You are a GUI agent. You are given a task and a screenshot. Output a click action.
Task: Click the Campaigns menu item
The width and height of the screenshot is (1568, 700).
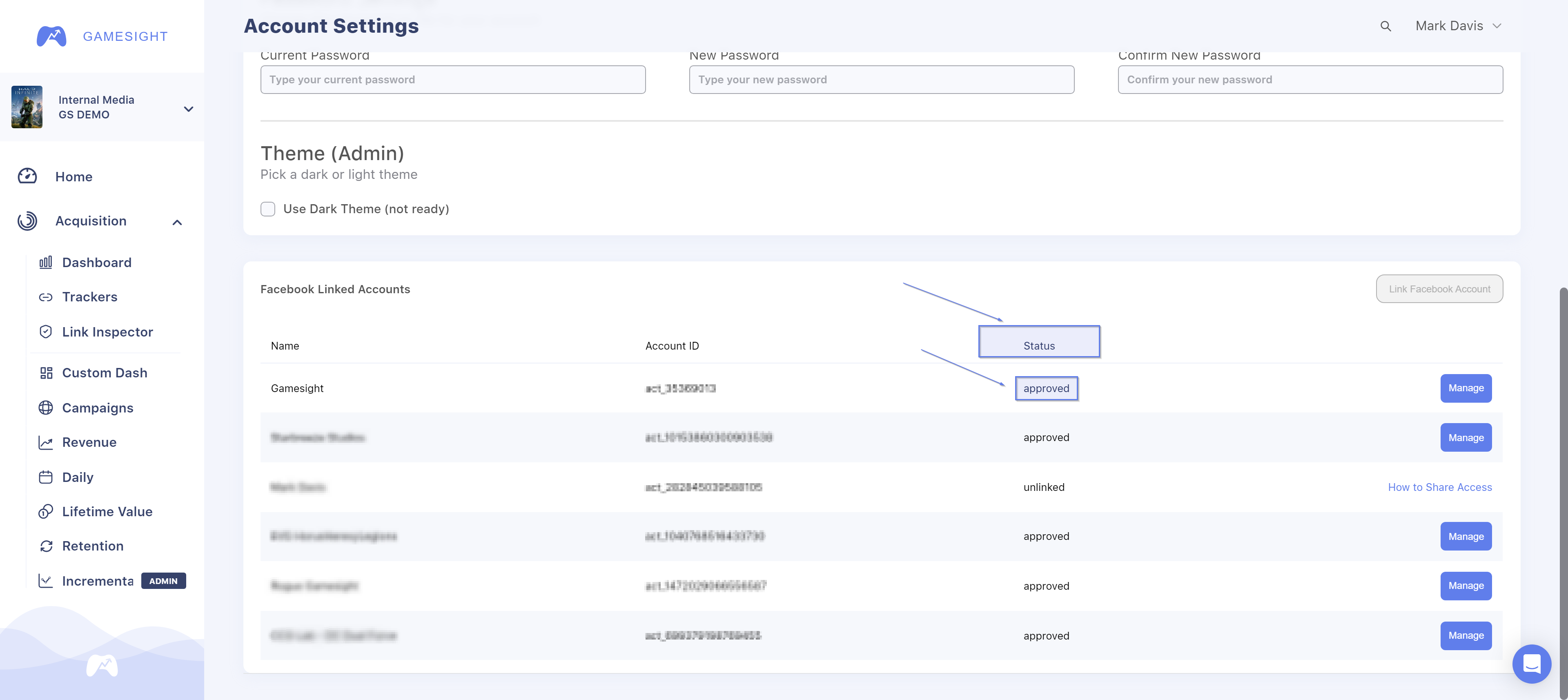tap(97, 408)
